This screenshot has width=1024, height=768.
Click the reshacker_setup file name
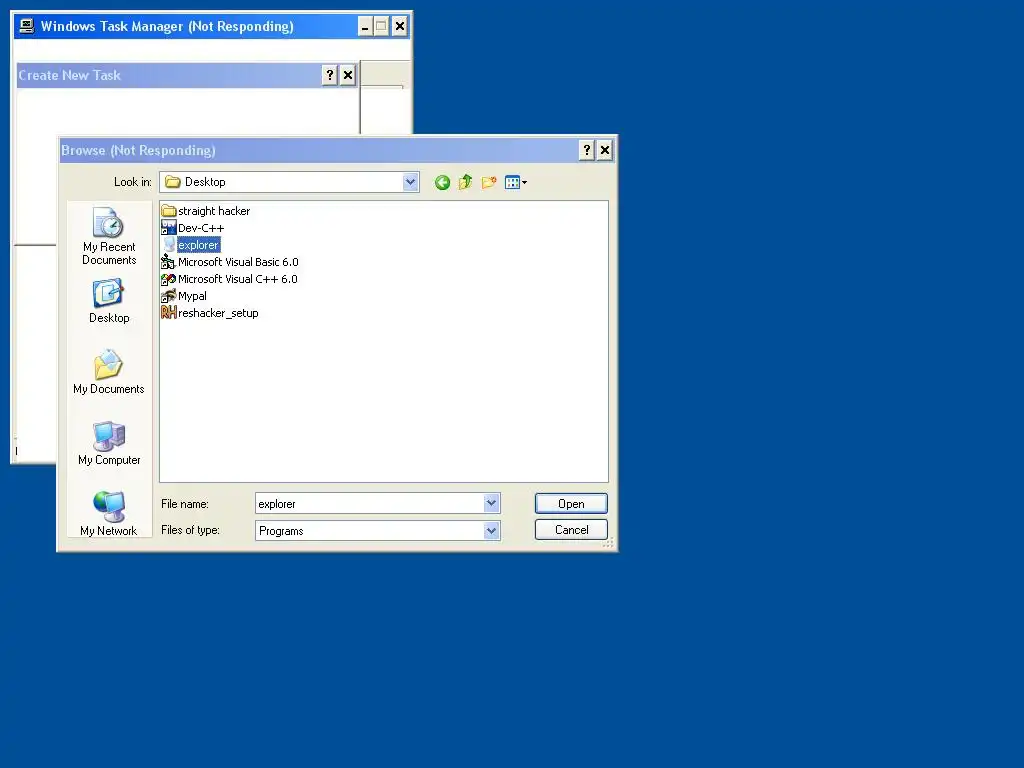pos(218,313)
